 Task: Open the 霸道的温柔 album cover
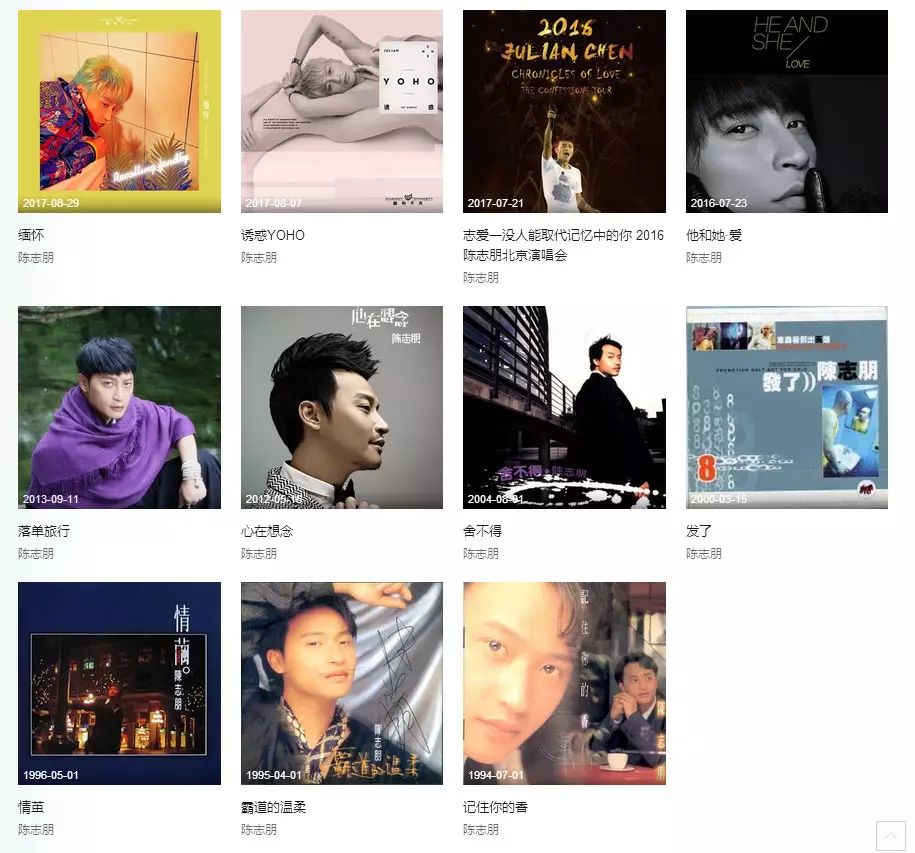click(342, 683)
